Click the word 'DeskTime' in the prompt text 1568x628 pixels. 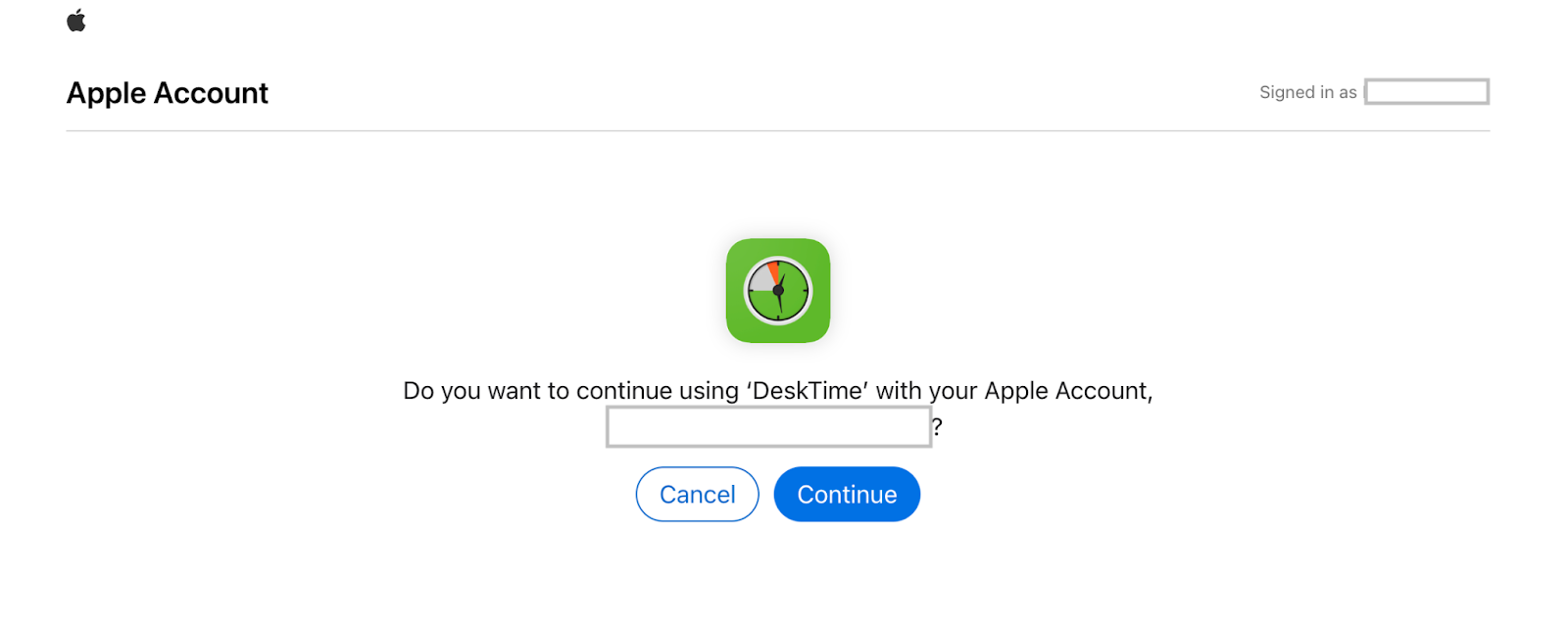point(808,391)
